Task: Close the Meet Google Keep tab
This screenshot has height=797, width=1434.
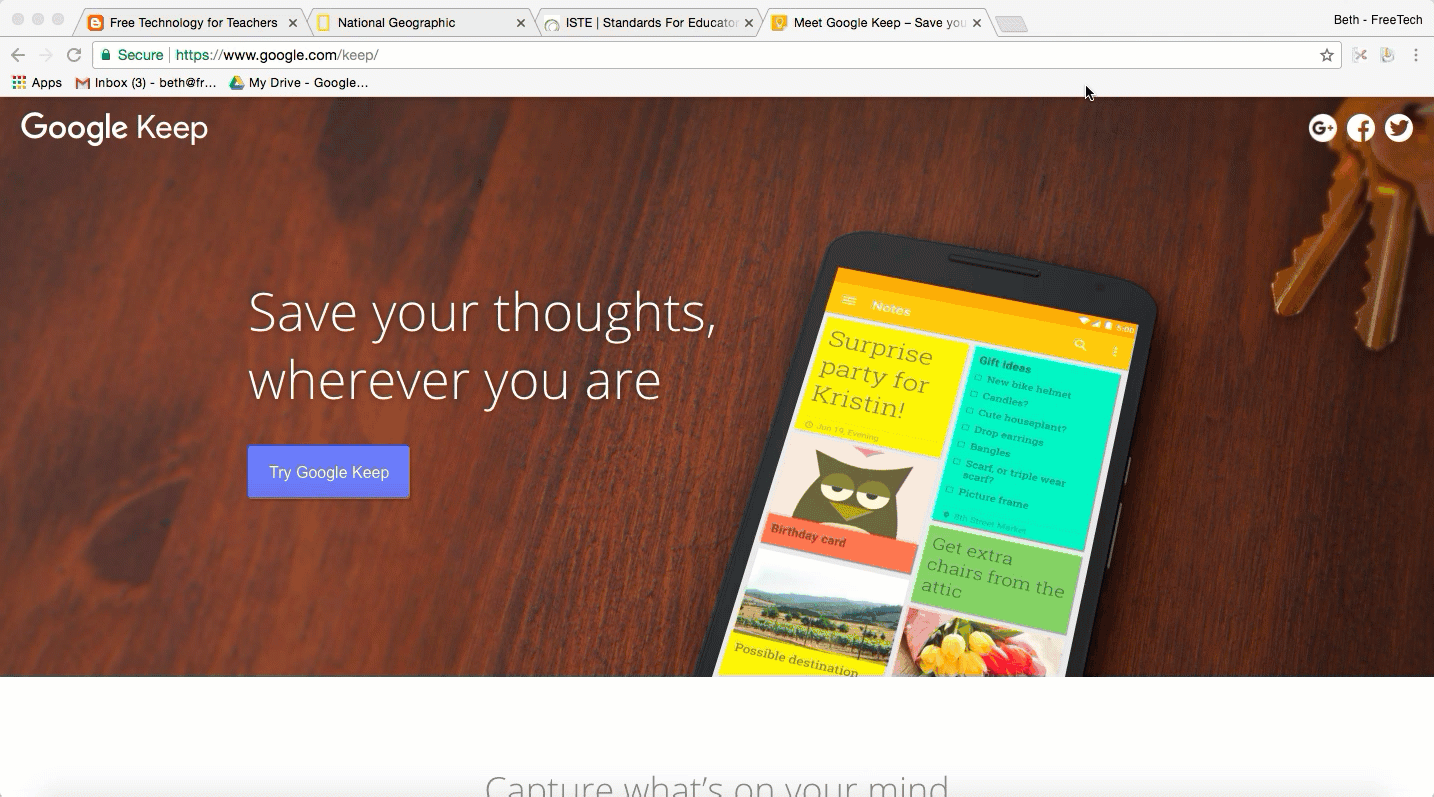Action: [x=977, y=23]
